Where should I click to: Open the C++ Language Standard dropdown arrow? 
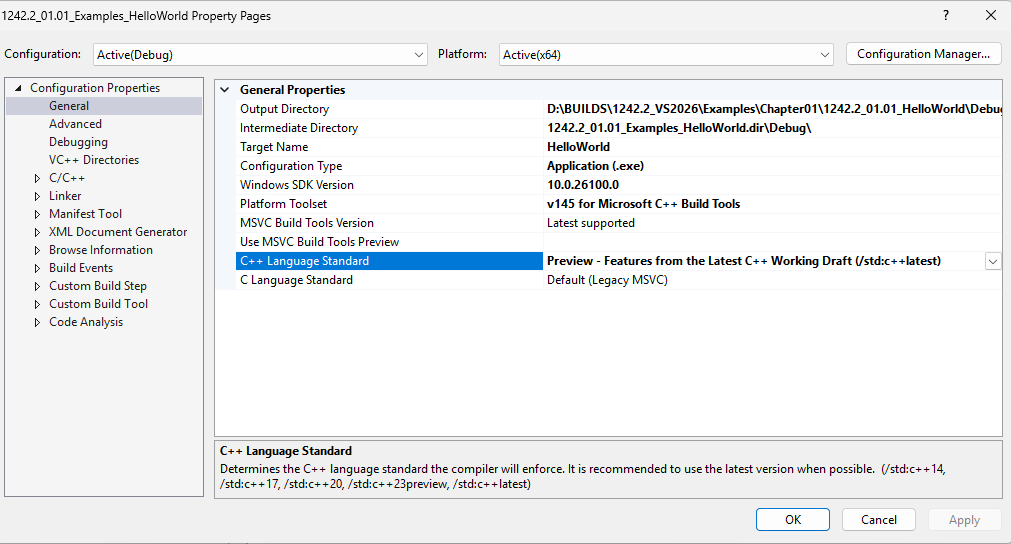pos(992,261)
